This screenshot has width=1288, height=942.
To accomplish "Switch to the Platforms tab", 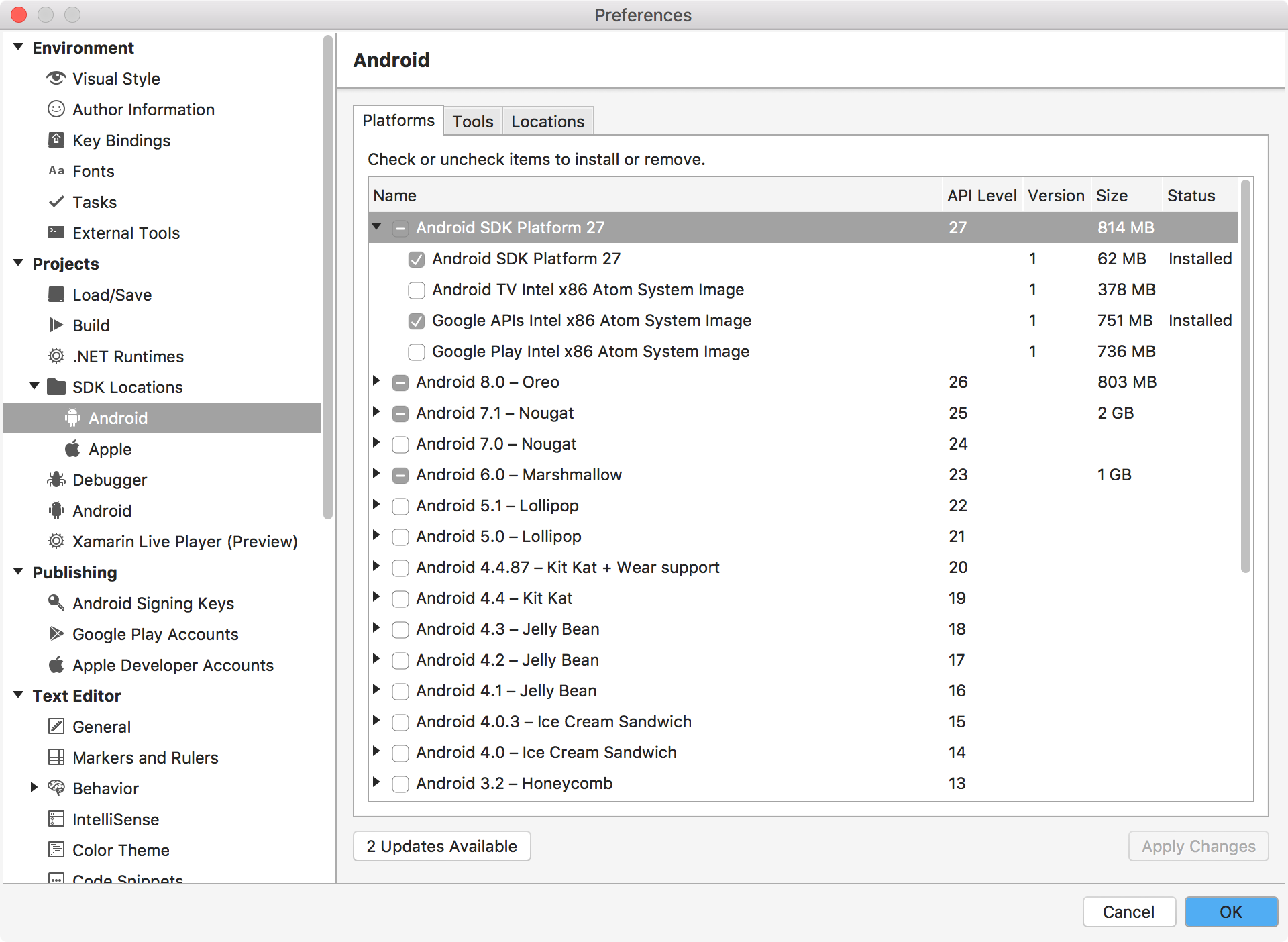I will pyautogui.click(x=398, y=121).
